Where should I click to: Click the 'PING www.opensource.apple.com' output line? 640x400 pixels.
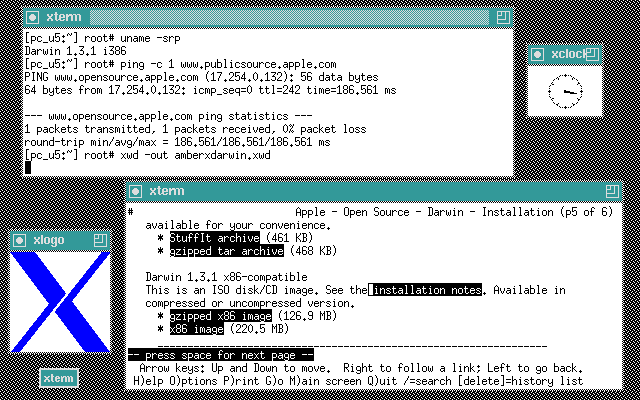201,77
